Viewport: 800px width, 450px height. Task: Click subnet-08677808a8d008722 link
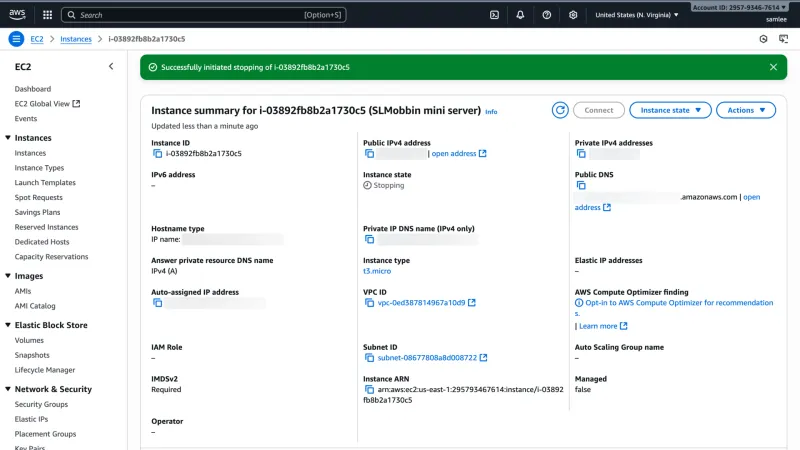[x=427, y=358]
